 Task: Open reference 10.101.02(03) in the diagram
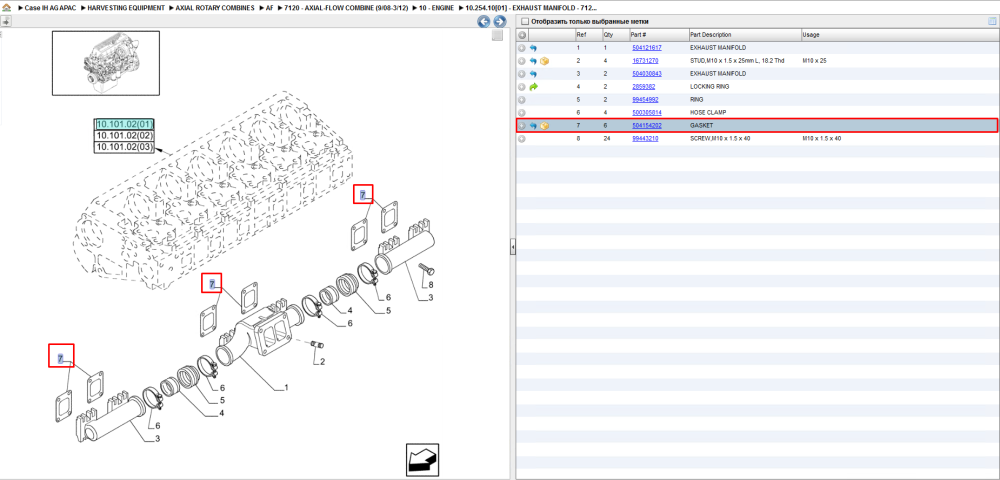pyautogui.click(x=125, y=147)
